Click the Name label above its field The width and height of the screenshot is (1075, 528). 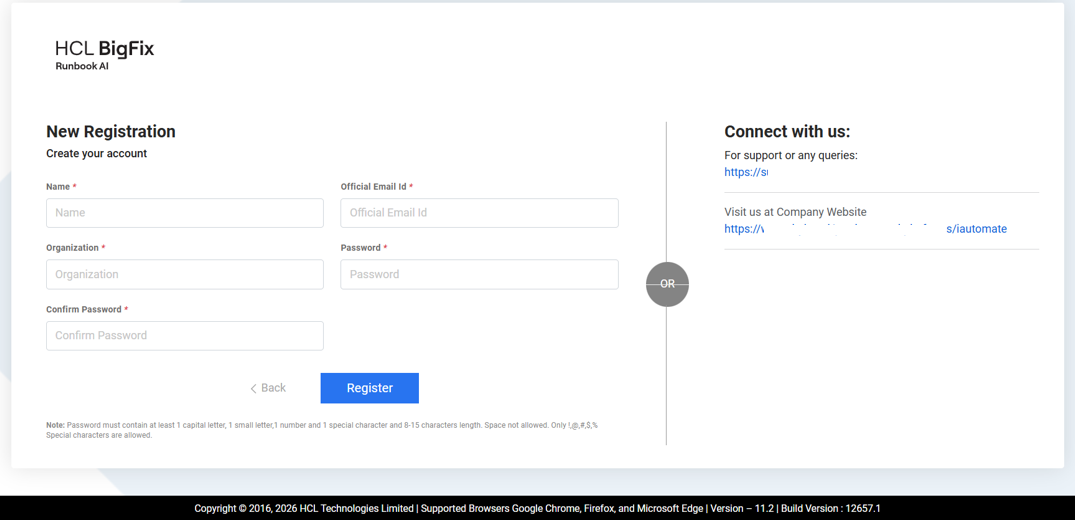[58, 187]
